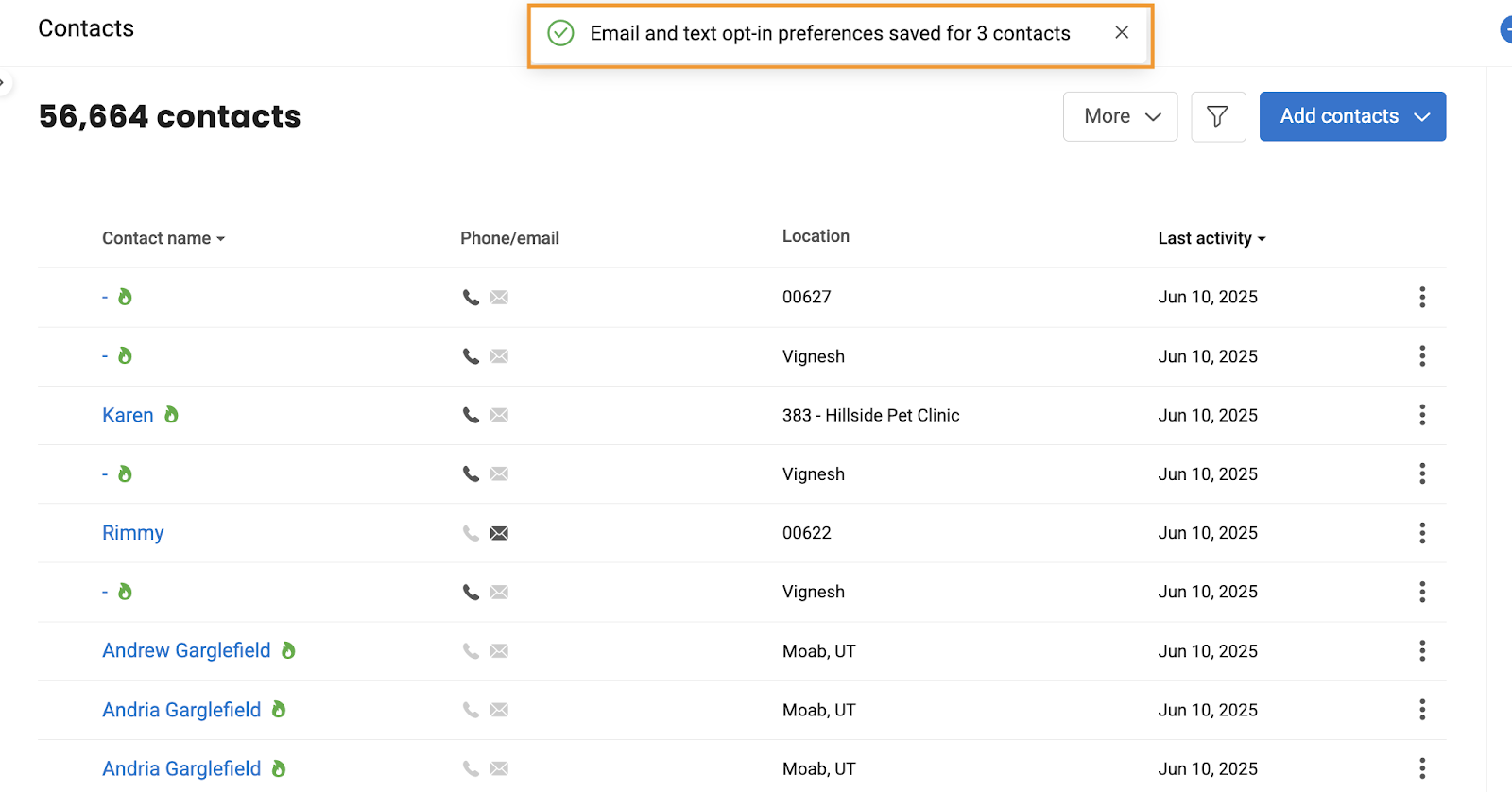Open the Rimmy contact link
This screenshot has width=1512, height=792.
(x=133, y=533)
